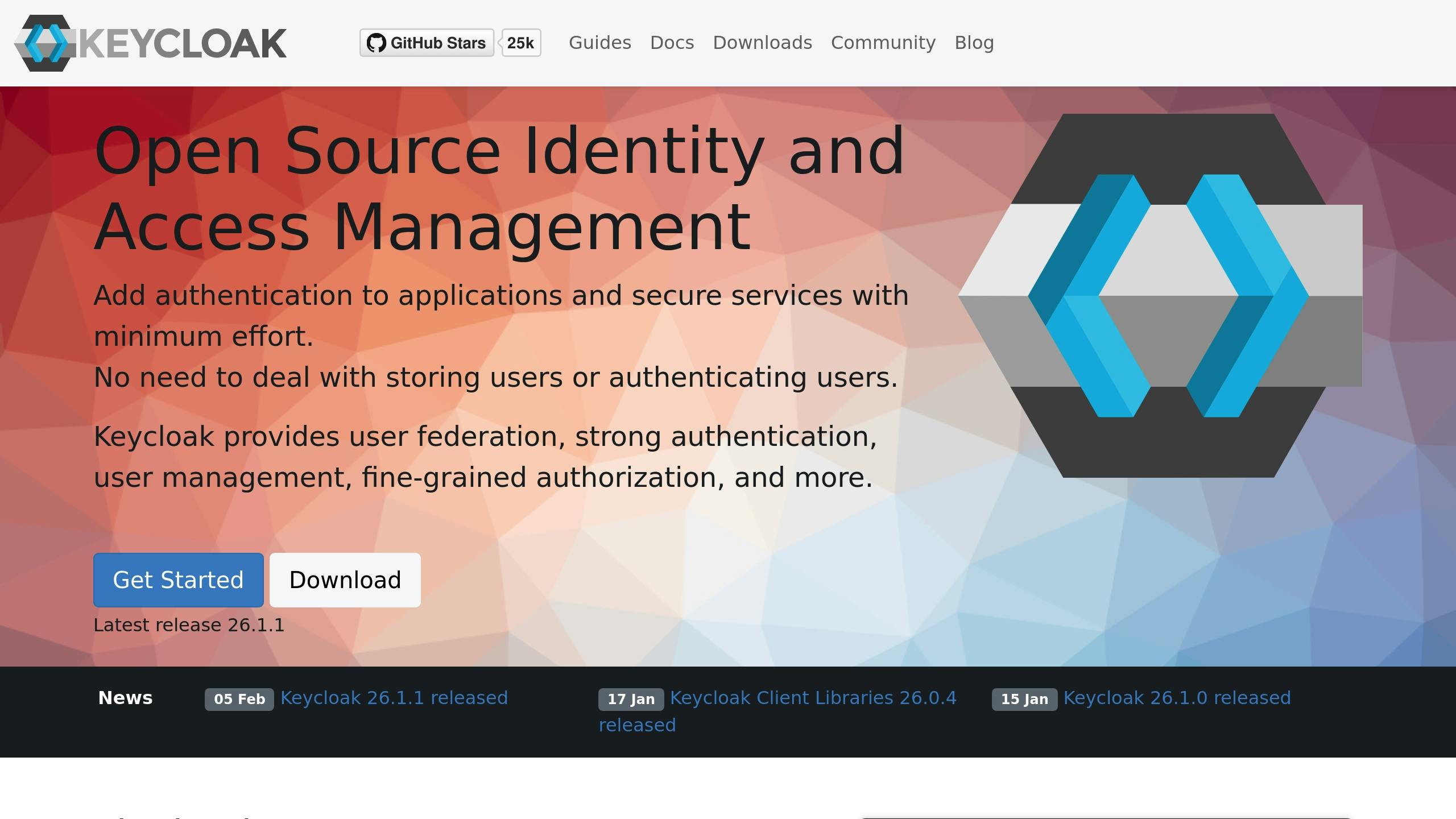The height and width of the screenshot is (819, 1456).
Task: Click the Download button
Action: (345, 580)
